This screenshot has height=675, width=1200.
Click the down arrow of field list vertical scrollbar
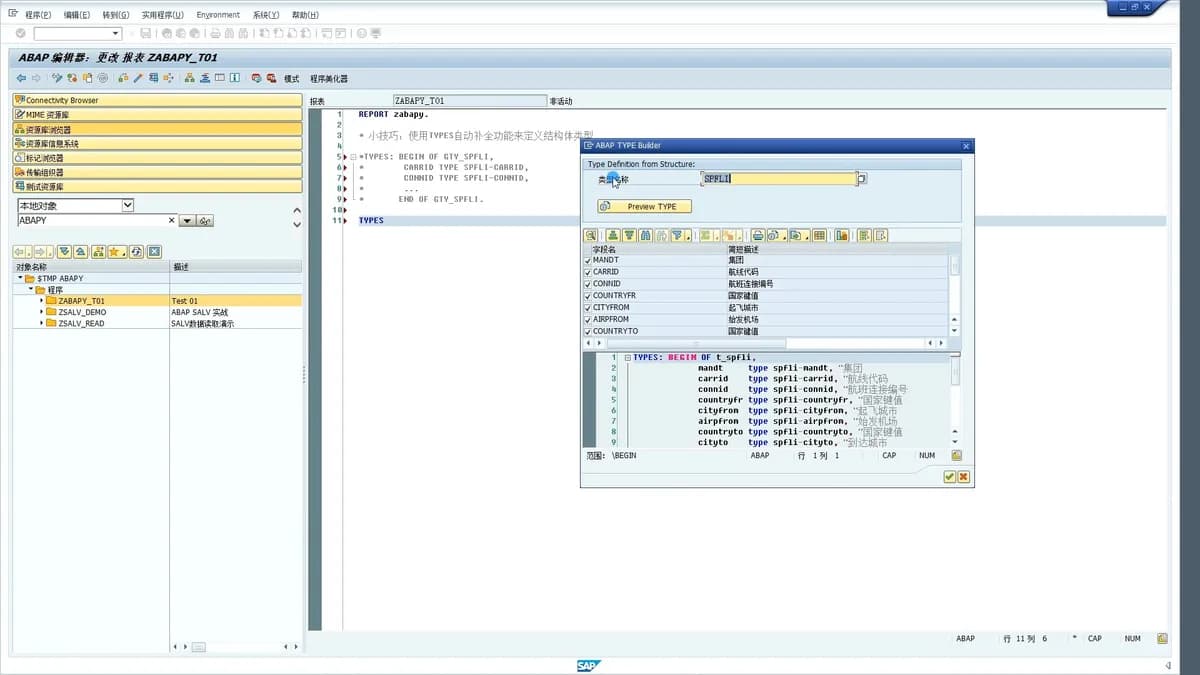954,331
